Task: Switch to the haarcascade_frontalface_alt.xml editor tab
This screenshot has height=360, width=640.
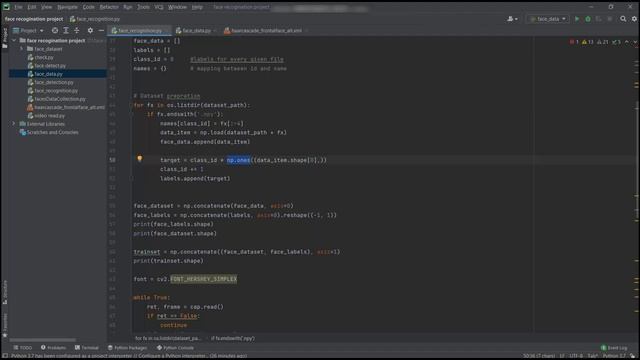Action: [x=266, y=31]
